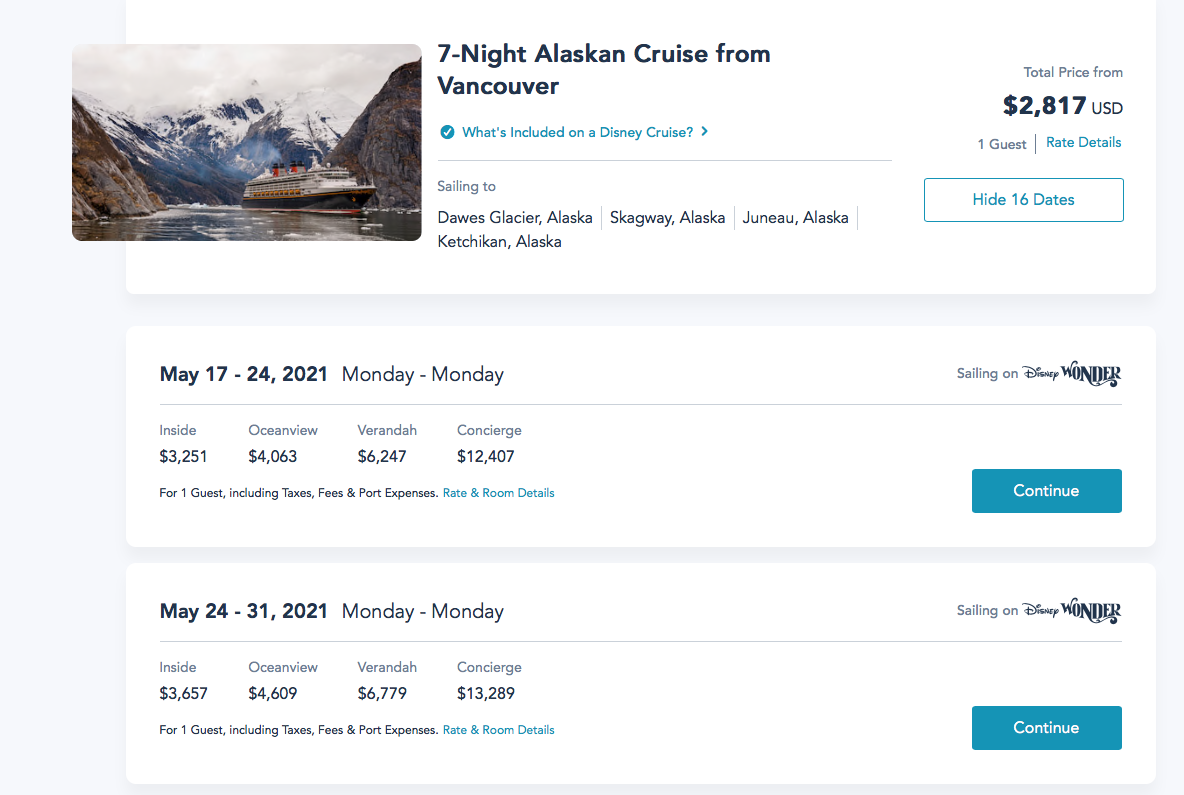Click the checkmark icon beside What's Included
The image size is (1184, 795).
click(447, 132)
